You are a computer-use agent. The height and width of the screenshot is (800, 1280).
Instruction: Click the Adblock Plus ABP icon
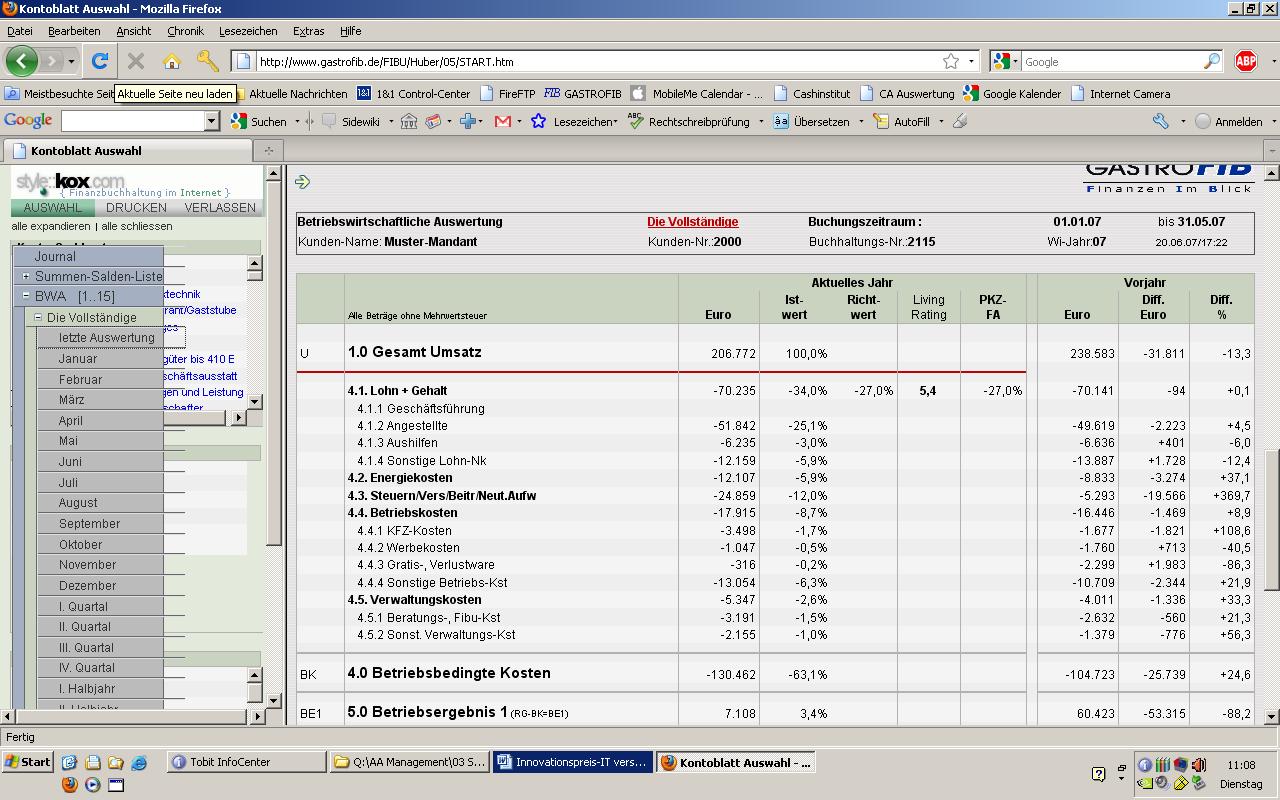pos(1245,61)
